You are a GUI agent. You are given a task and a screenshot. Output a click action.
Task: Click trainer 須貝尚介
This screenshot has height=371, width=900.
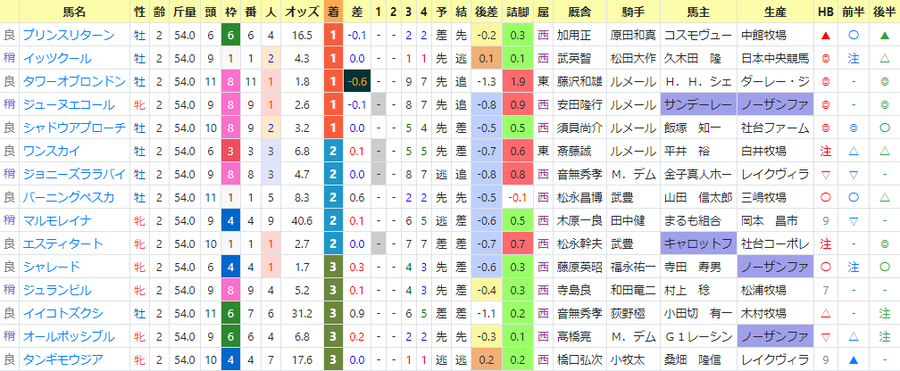[x=579, y=128]
